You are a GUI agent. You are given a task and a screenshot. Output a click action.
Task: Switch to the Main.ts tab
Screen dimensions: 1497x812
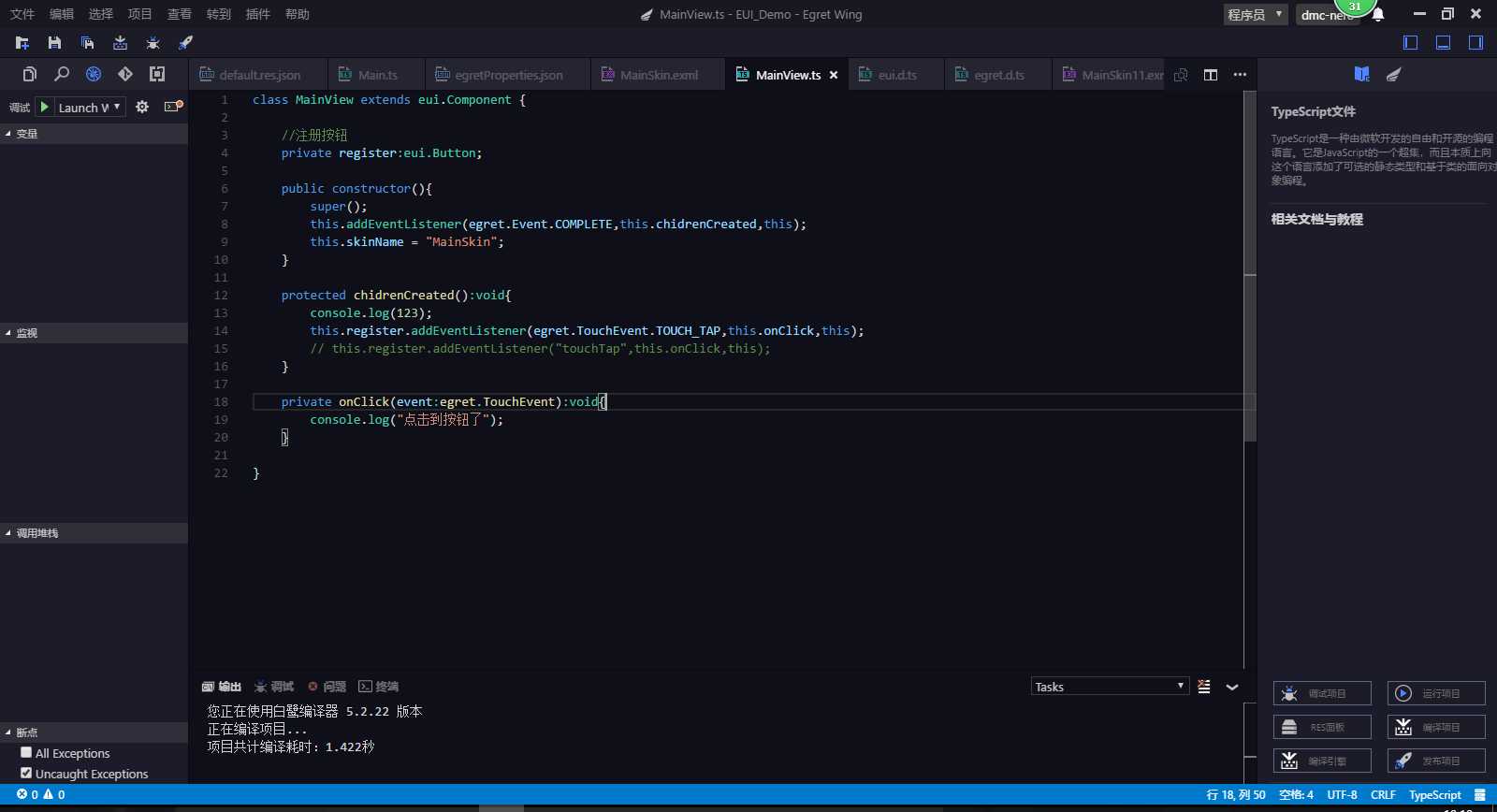click(376, 75)
